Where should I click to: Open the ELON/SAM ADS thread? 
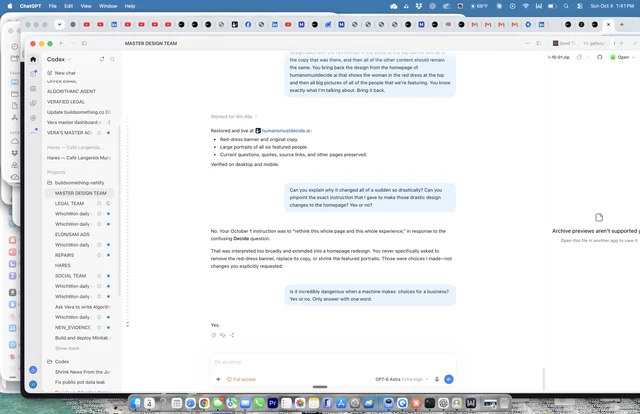(x=72, y=234)
